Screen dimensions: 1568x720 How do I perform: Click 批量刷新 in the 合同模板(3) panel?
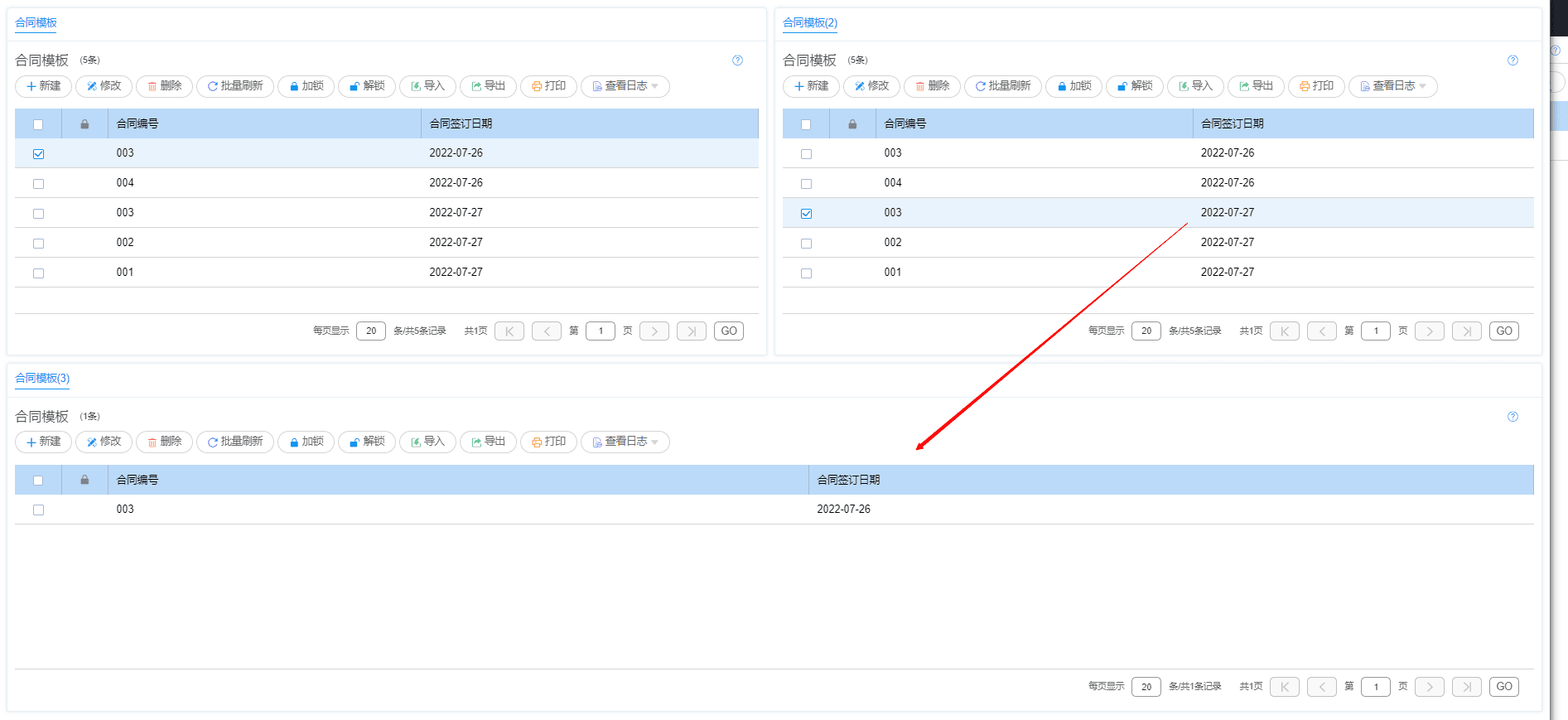click(x=235, y=442)
